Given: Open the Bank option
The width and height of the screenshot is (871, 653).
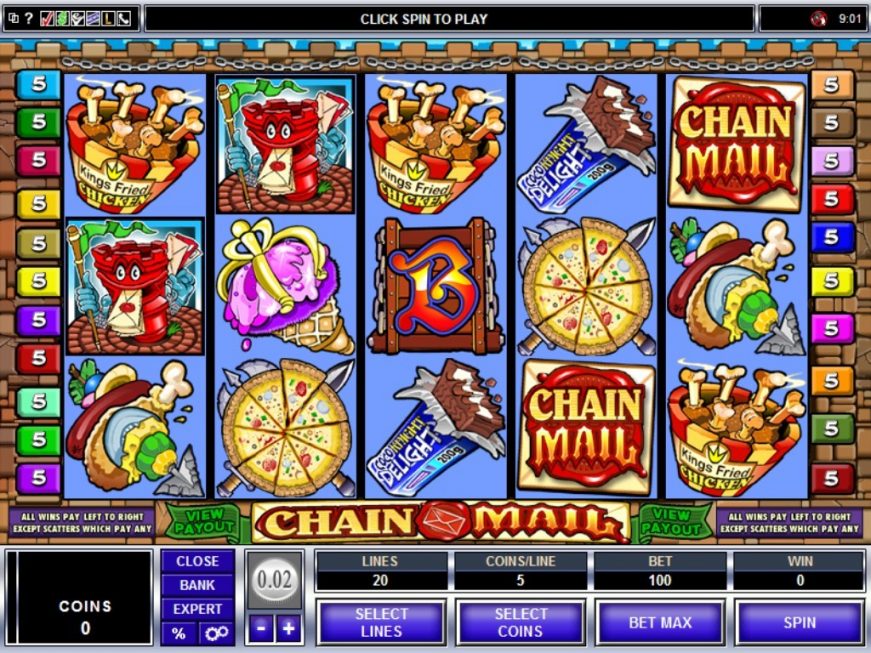Looking at the screenshot, I should click(197, 585).
